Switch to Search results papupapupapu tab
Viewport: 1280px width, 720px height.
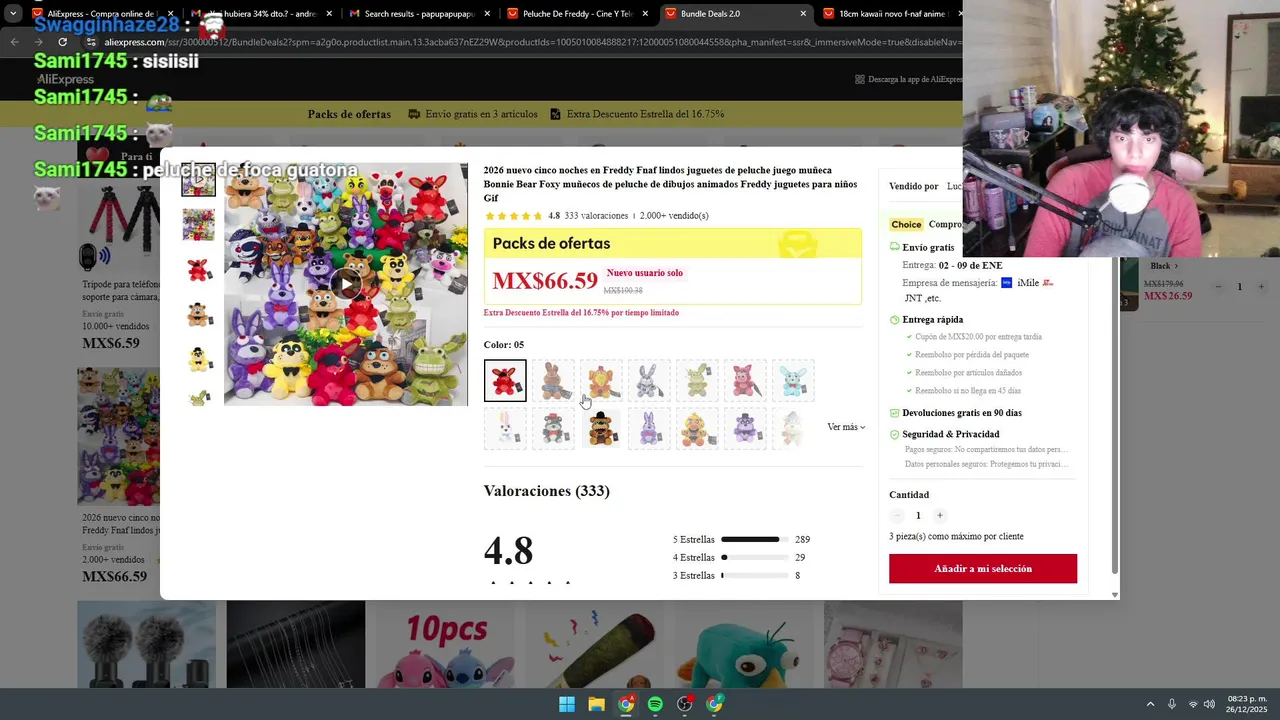point(418,14)
